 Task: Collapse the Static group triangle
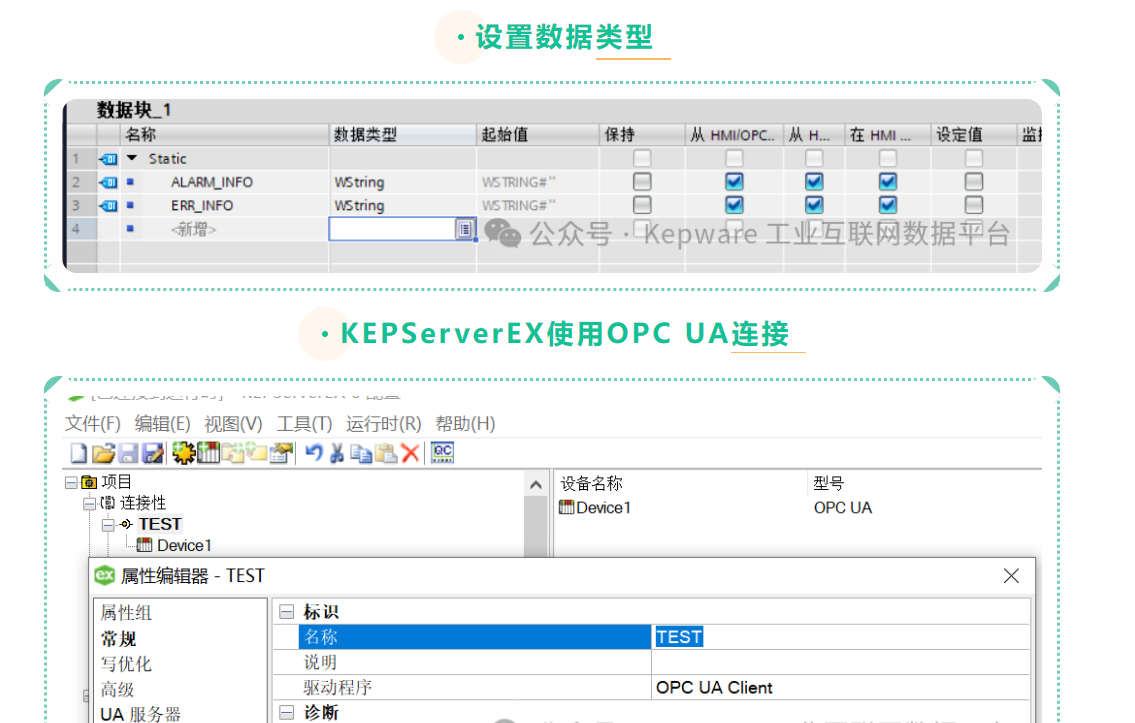tap(132, 158)
